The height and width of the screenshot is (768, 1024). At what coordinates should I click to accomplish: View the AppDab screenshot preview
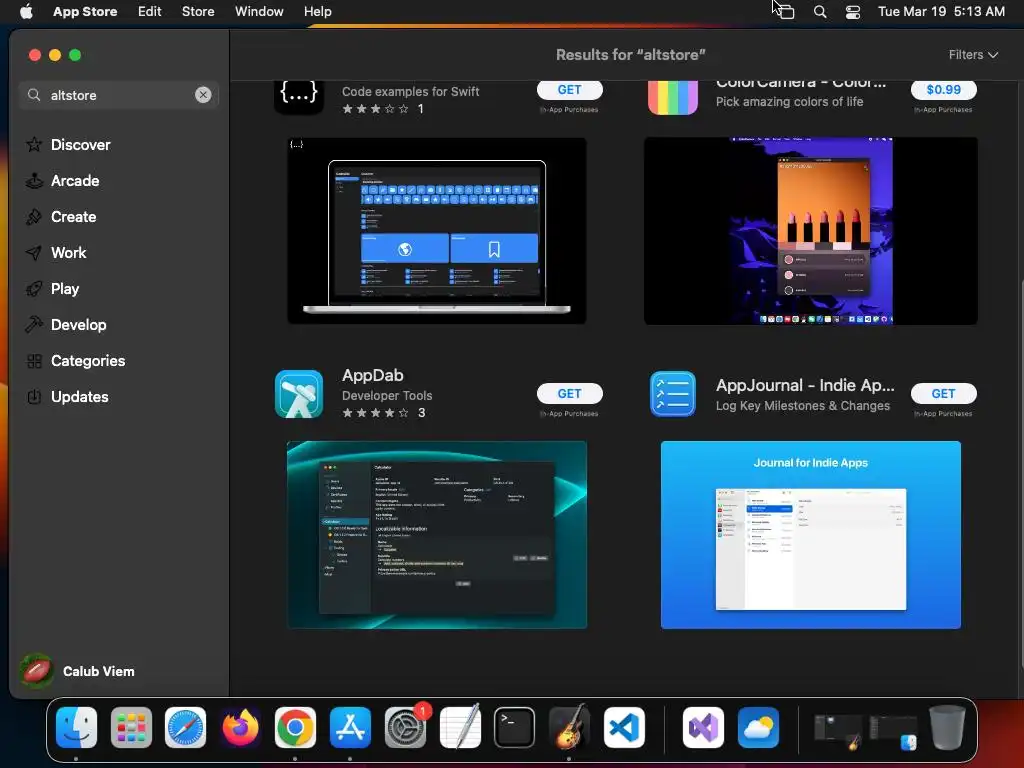437,535
